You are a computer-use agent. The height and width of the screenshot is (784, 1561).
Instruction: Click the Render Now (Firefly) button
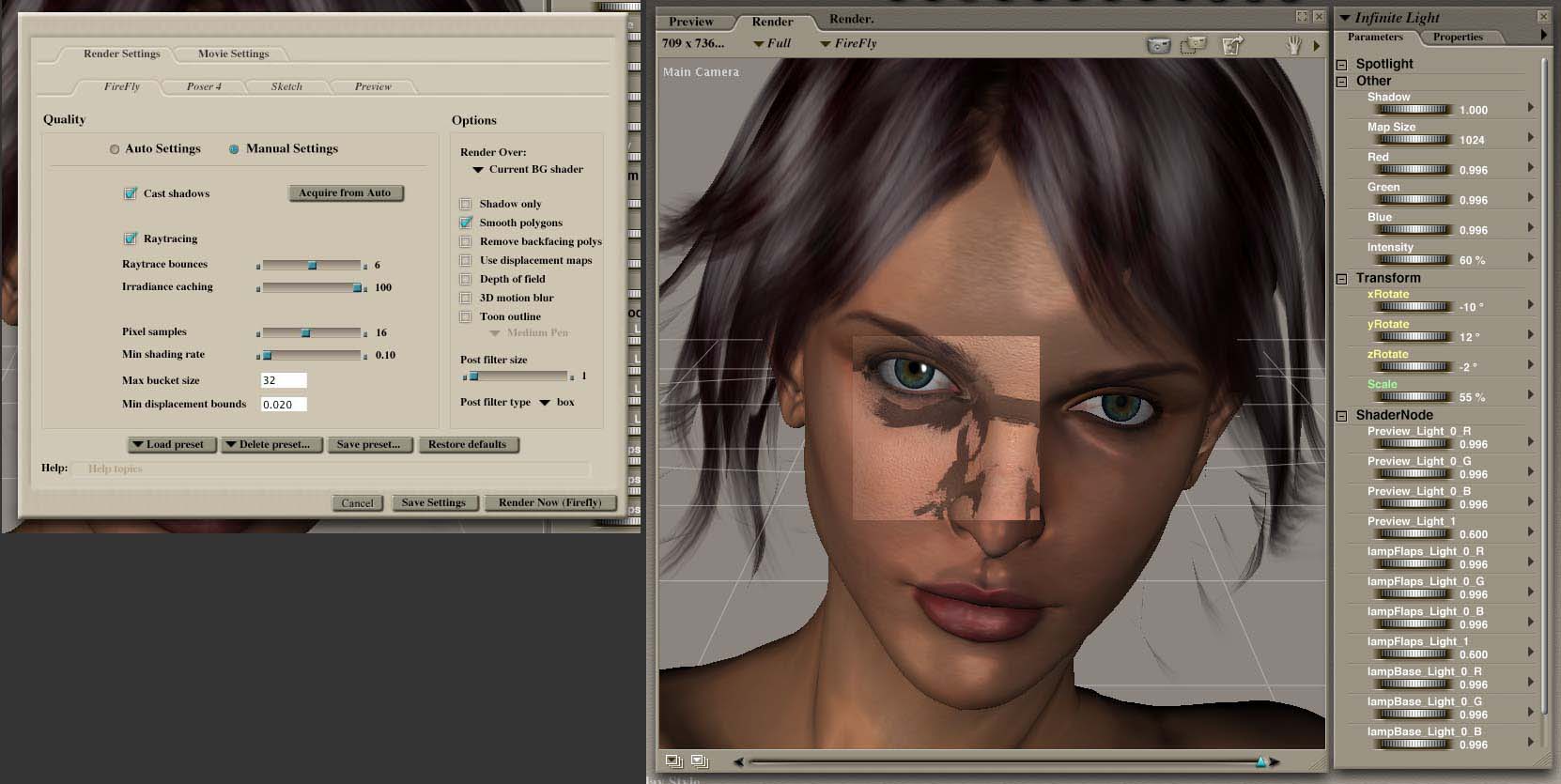(549, 502)
